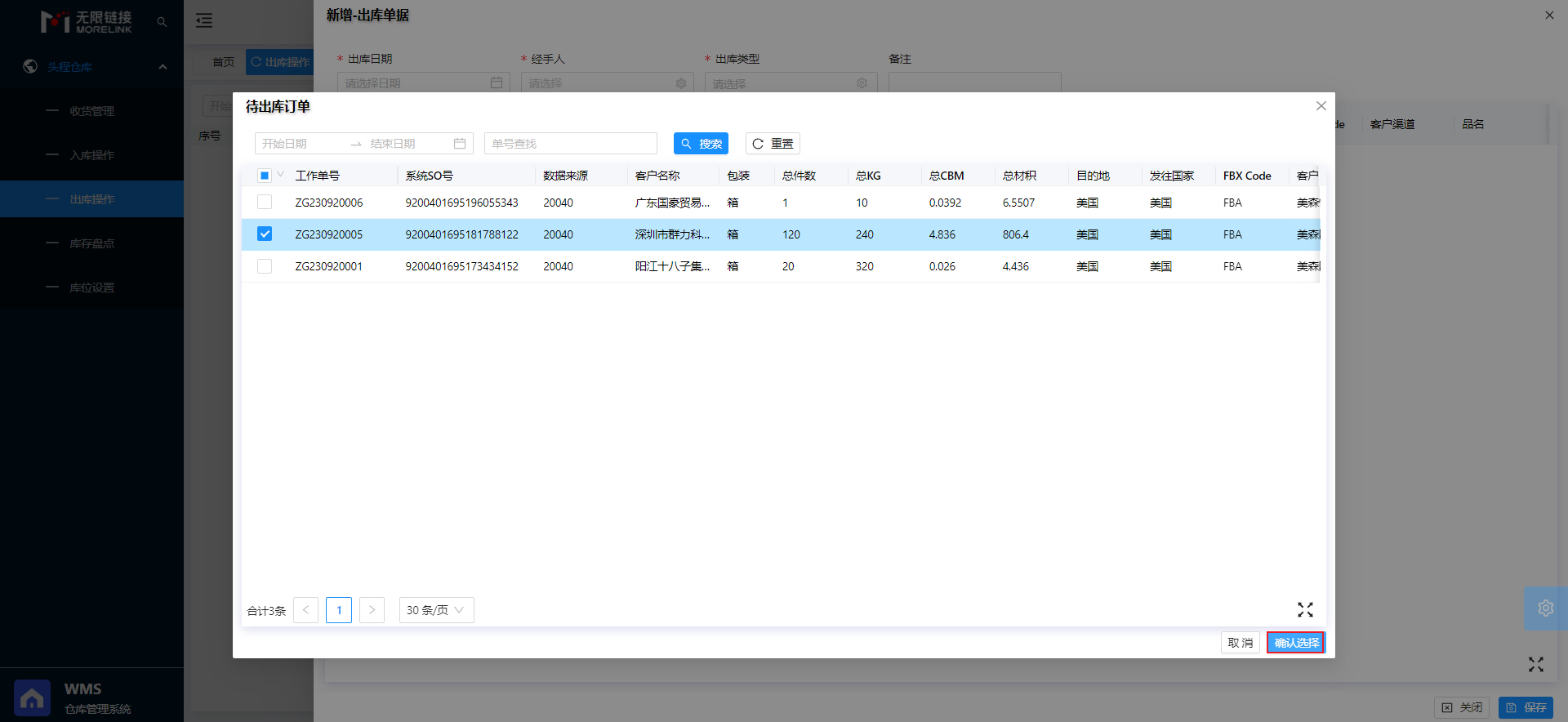Click work order ZG230920006 cell
Screen dimensions: 1568x722
pyautogui.click(x=328, y=203)
